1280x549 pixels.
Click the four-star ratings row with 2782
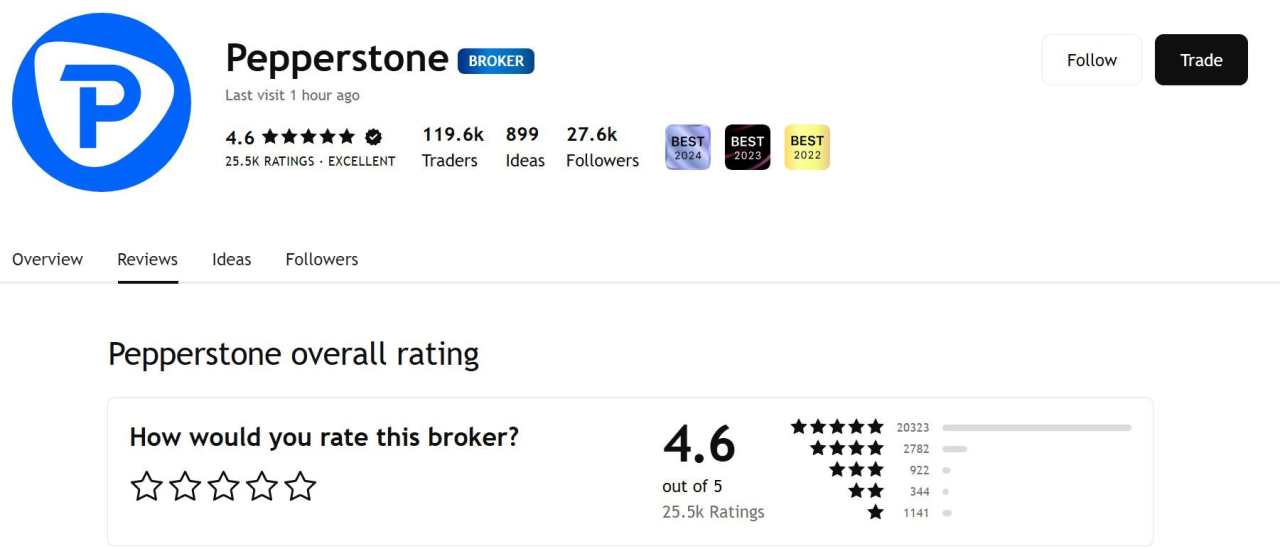[x=889, y=449]
